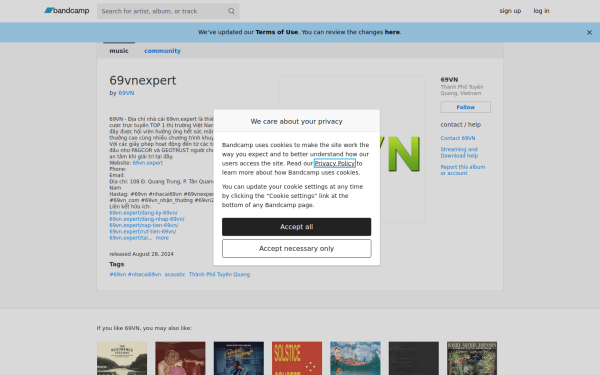Follow the 'here' link in the banner
This screenshot has width=600, height=375.
(x=392, y=32)
